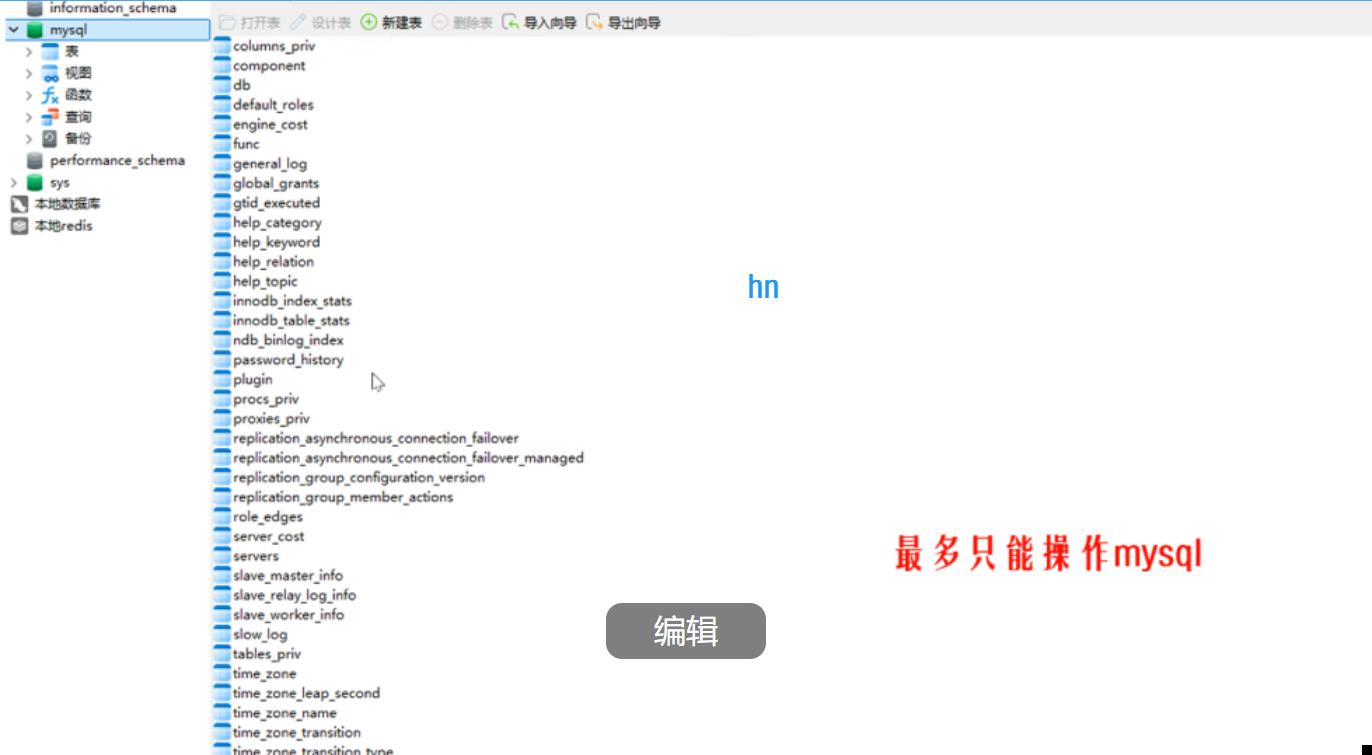Select the help_keyword table

[x=276, y=242]
